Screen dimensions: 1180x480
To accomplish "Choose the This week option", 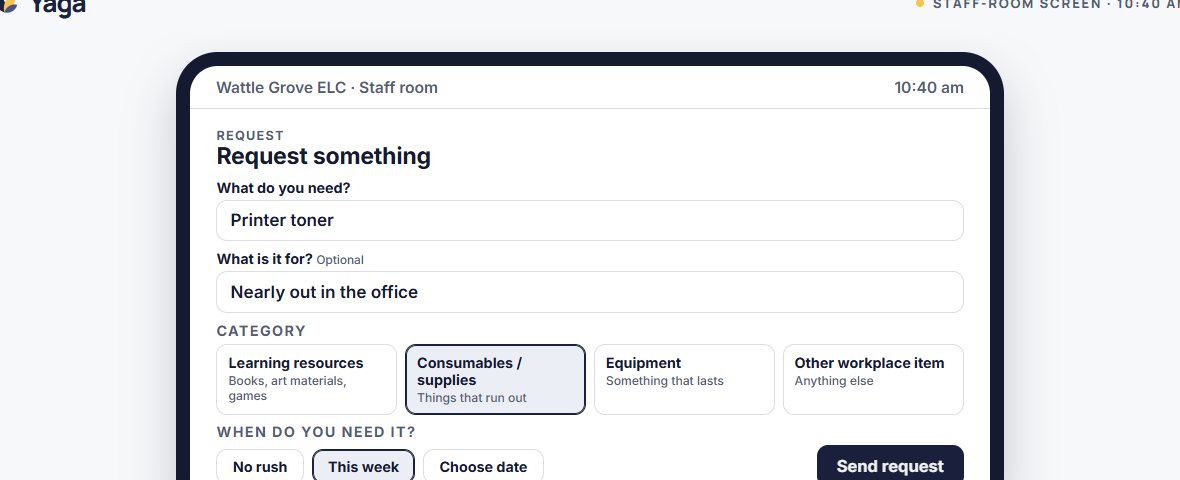I will [363, 466].
